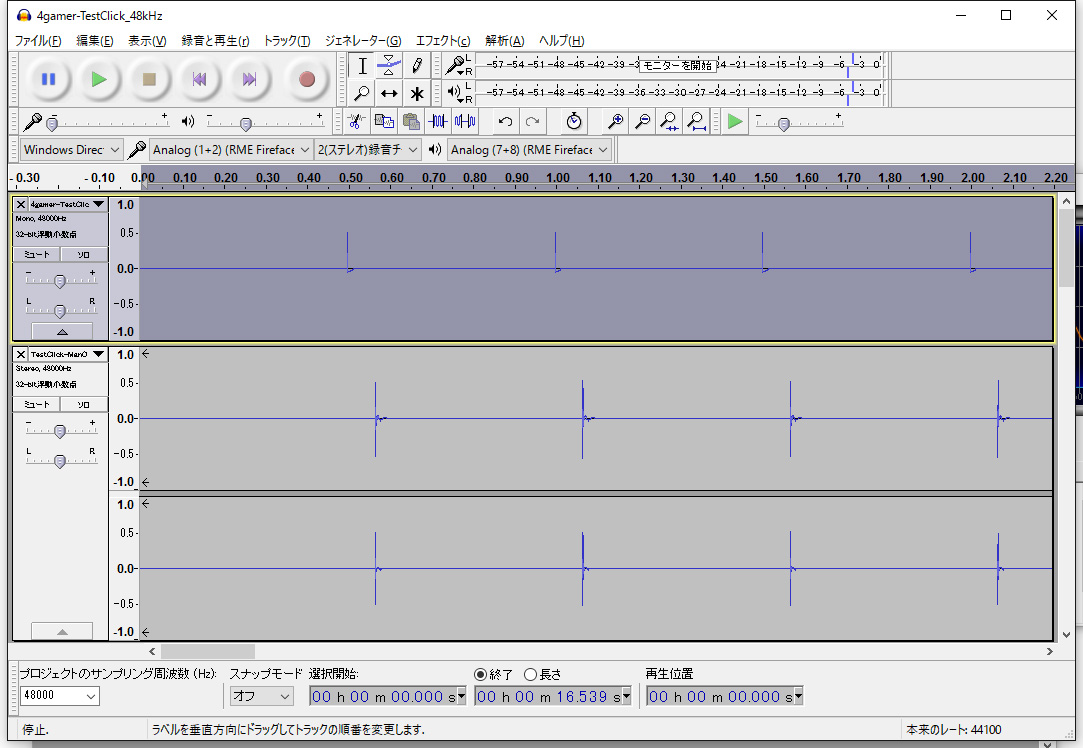The width and height of the screenshot is (1083, 748).
Task: Open the ジェネレーター menu
Action: [362, 41]
